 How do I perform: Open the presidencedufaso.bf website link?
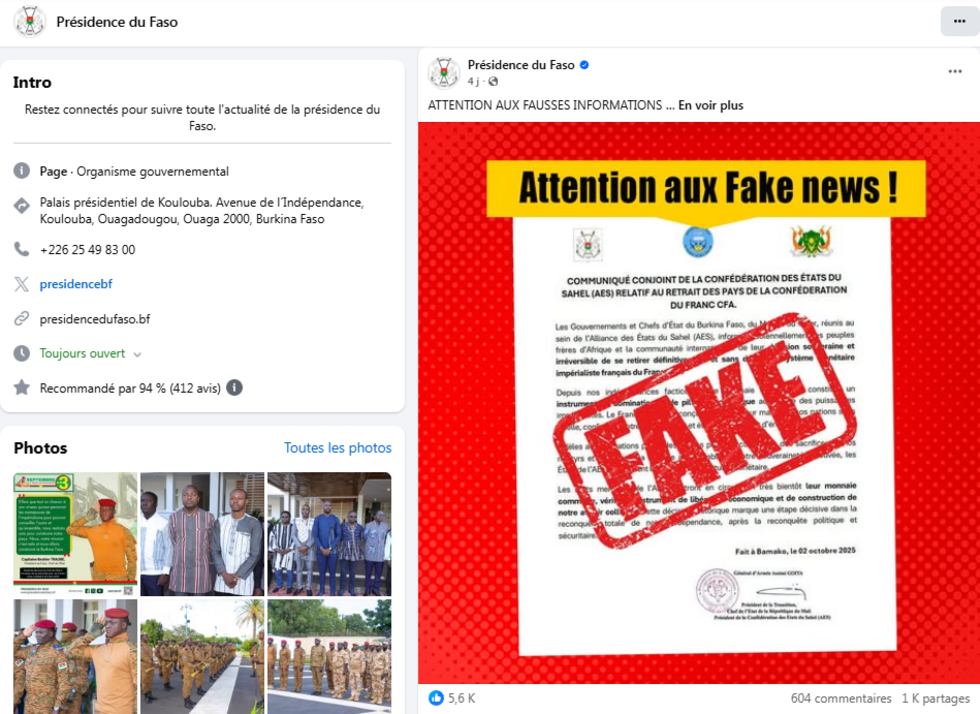[x=95, y=319]
